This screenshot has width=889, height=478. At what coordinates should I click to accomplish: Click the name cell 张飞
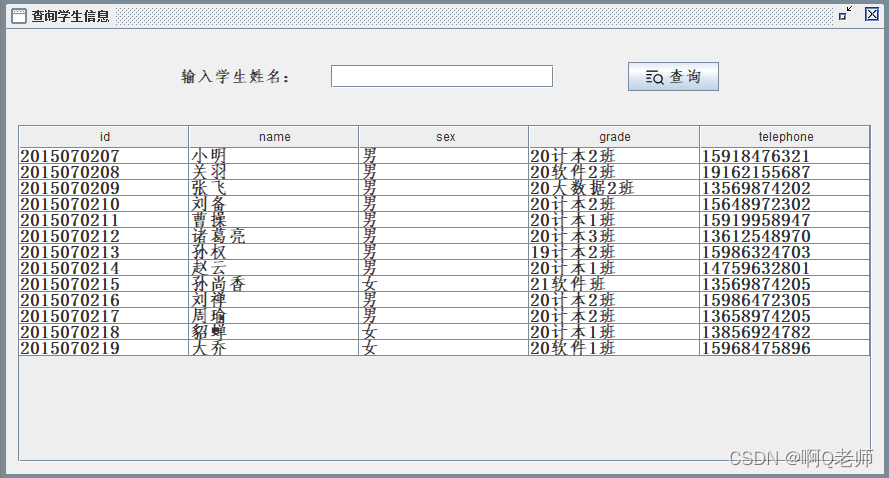[274, 188]
